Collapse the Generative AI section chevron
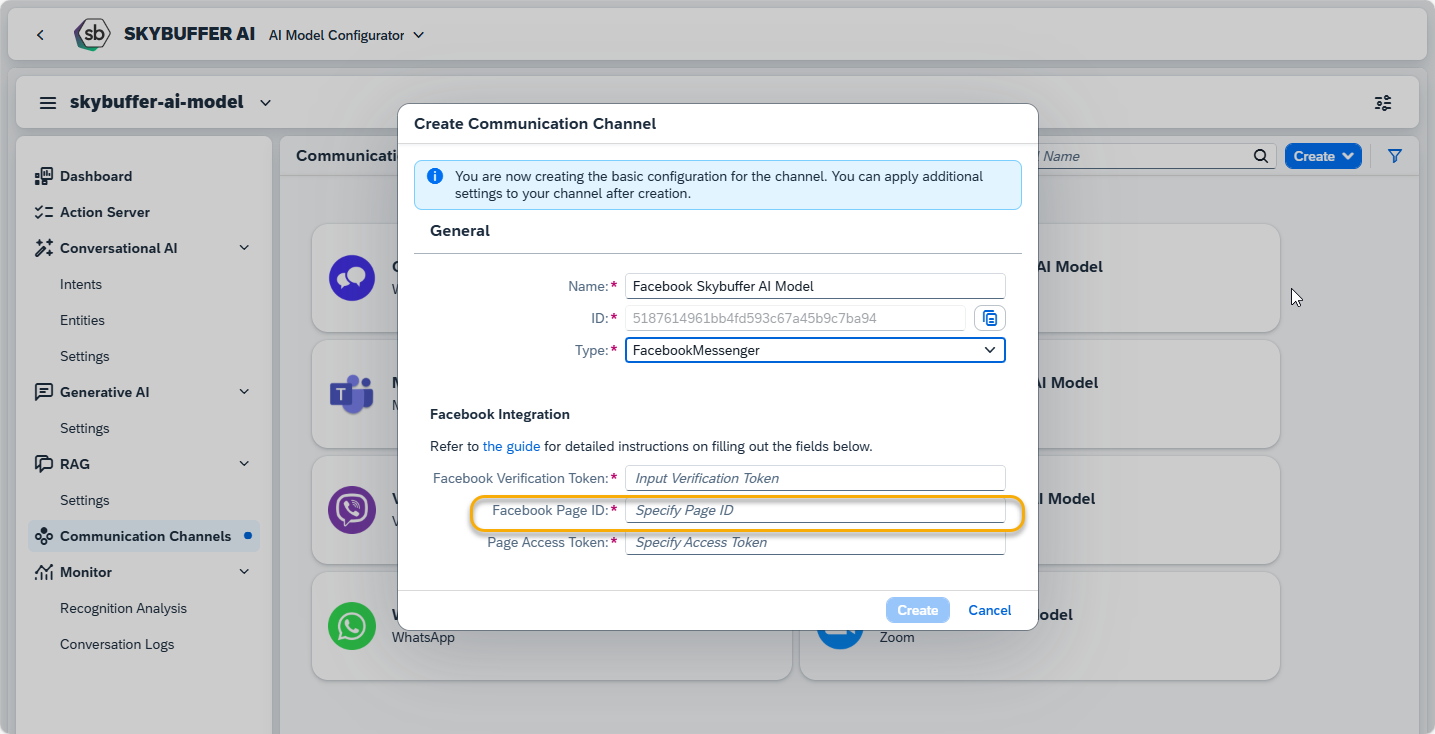 [244, 392]
